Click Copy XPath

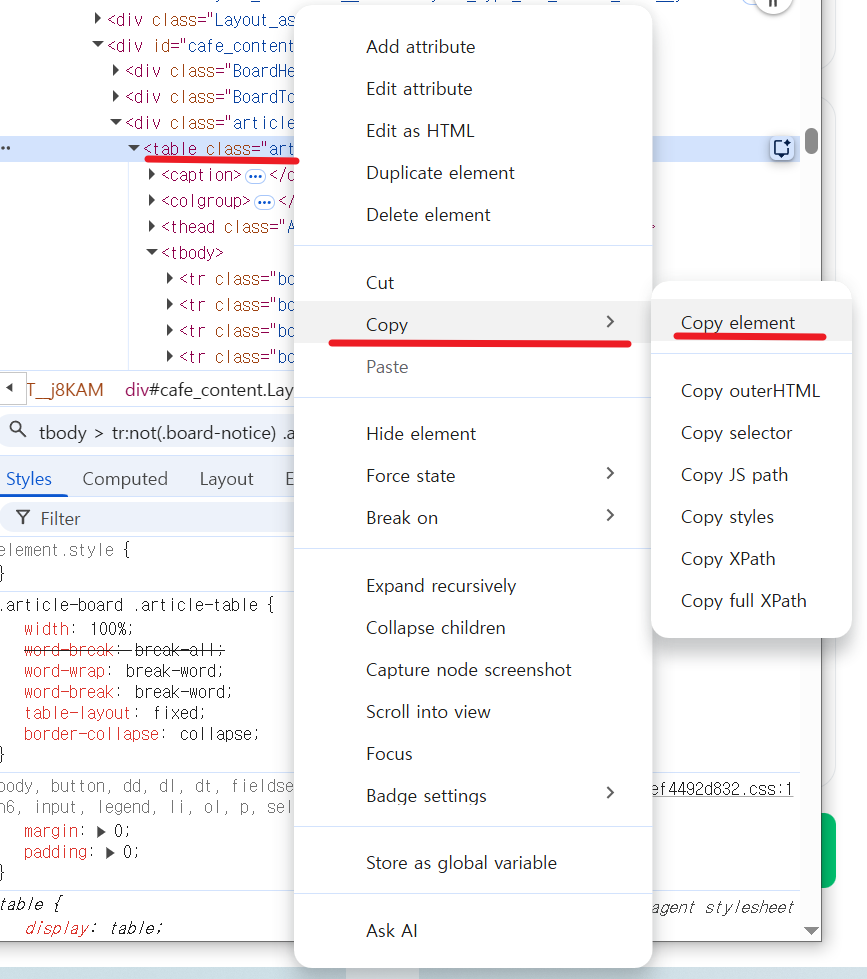(752, 559)
